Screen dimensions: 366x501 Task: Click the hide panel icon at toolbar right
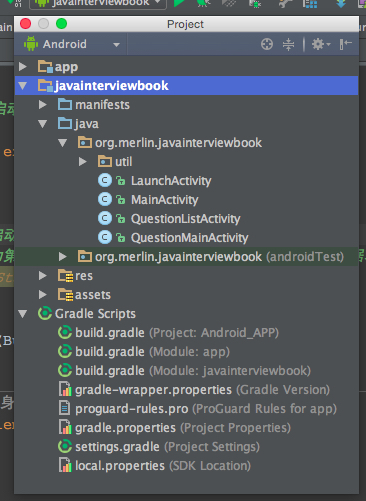345,44
